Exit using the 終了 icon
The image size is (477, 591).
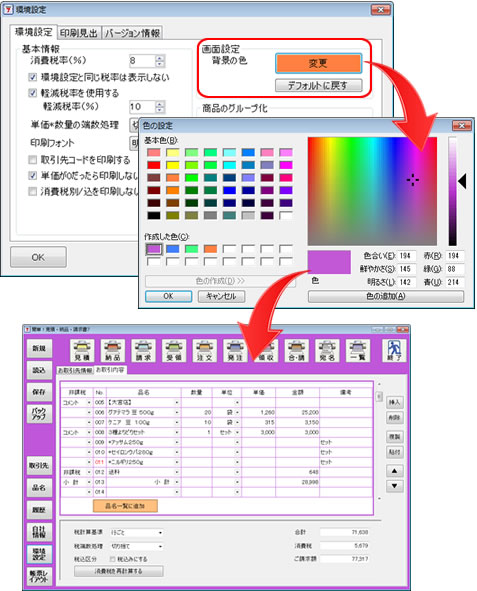point(394,351)
